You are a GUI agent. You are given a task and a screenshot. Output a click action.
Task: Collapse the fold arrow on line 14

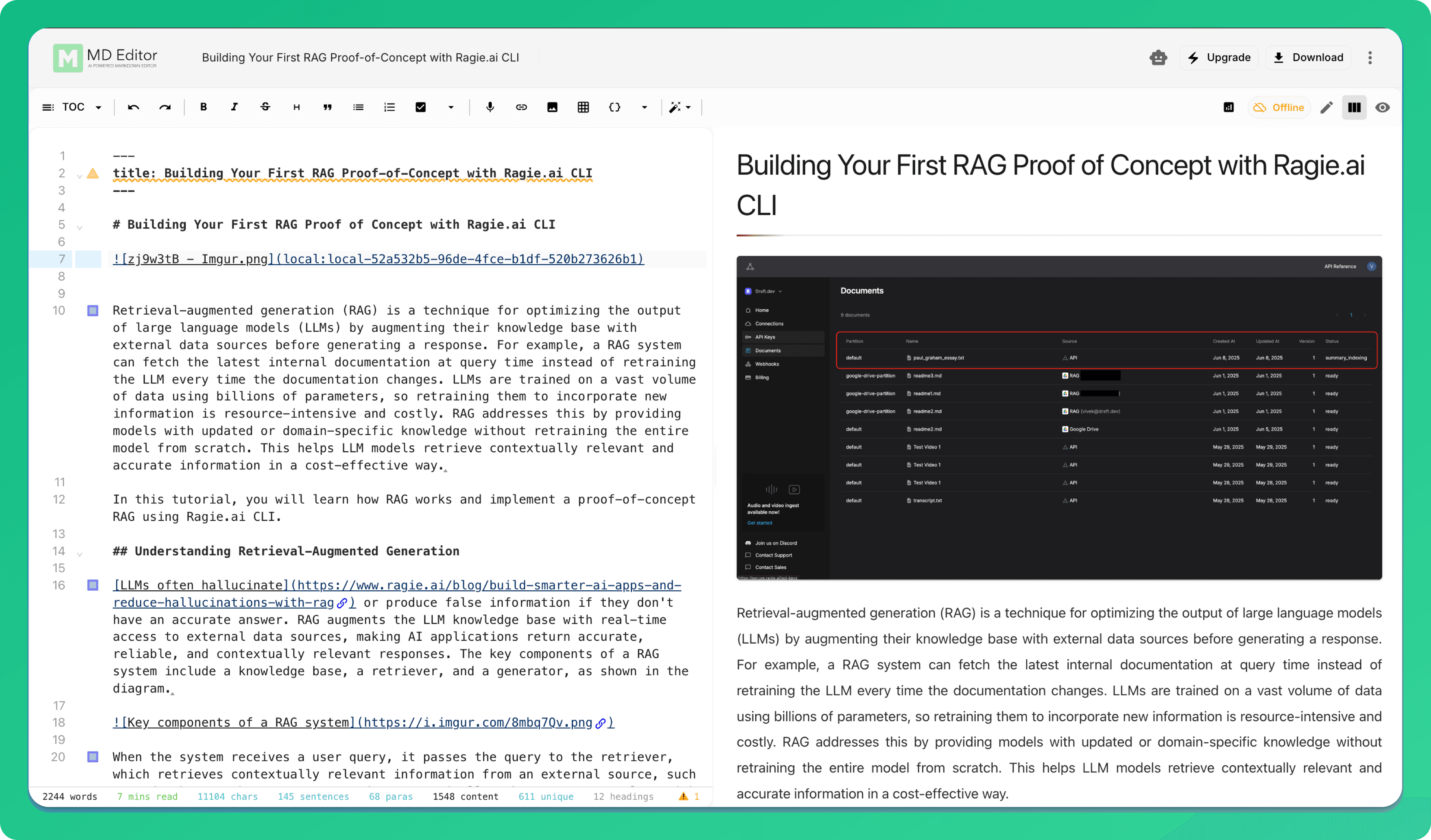79,554
